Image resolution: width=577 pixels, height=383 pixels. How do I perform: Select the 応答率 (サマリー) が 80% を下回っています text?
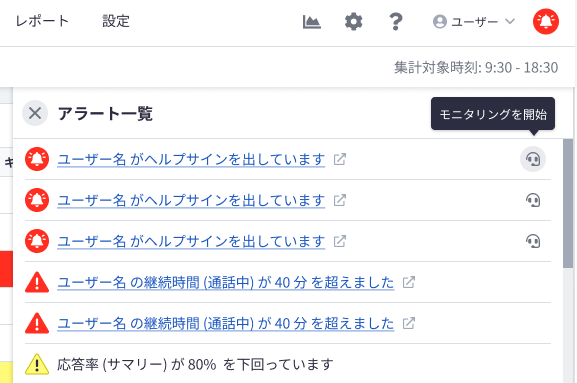195,365
